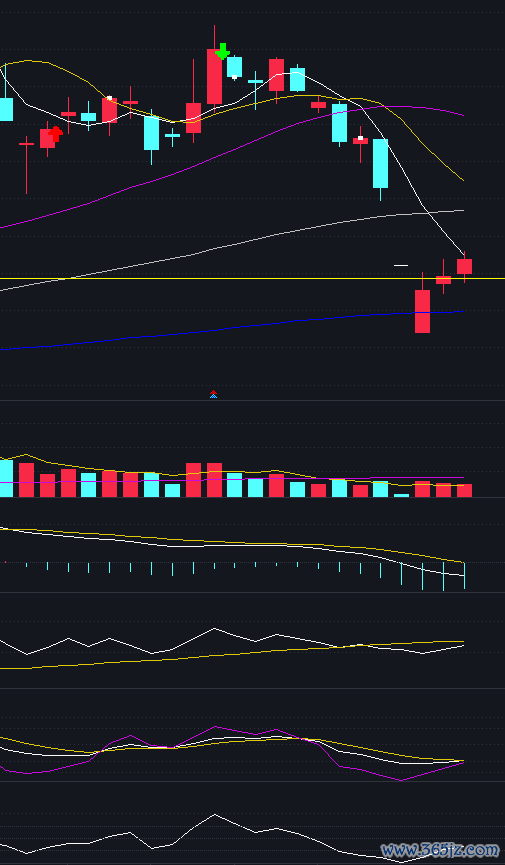Click the shortest cyan volume bar
The height and width of the screenshot is (865, 505).
pos(401,495)
